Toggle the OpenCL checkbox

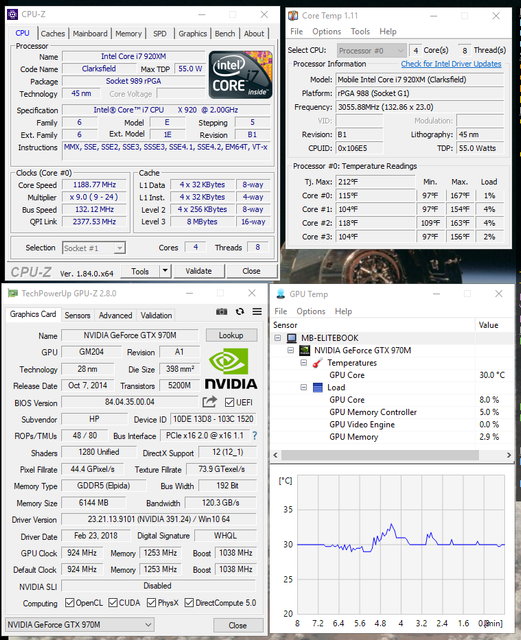tap(69, 603)
